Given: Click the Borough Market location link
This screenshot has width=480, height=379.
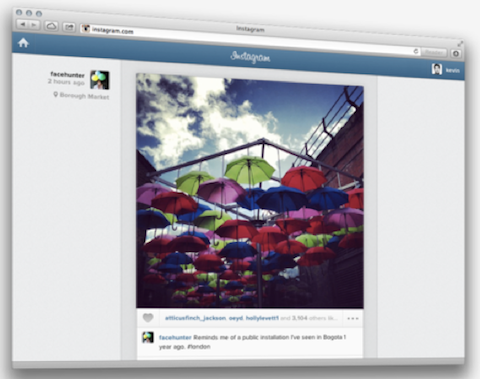Looking at the screenshot, I should [x=84, y=96].
